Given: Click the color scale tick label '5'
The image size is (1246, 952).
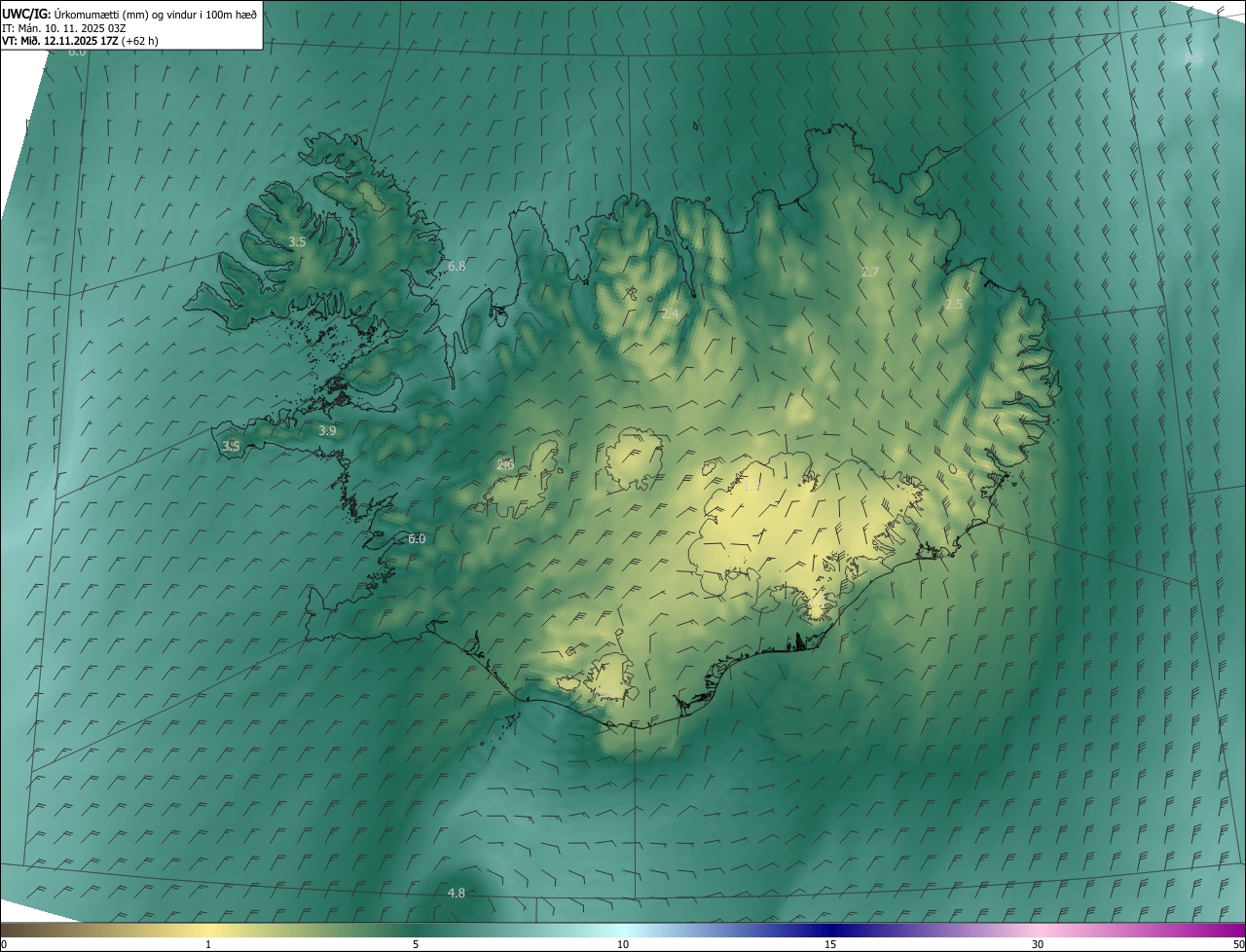Looking at the screenshot, I should coord(416,944).
